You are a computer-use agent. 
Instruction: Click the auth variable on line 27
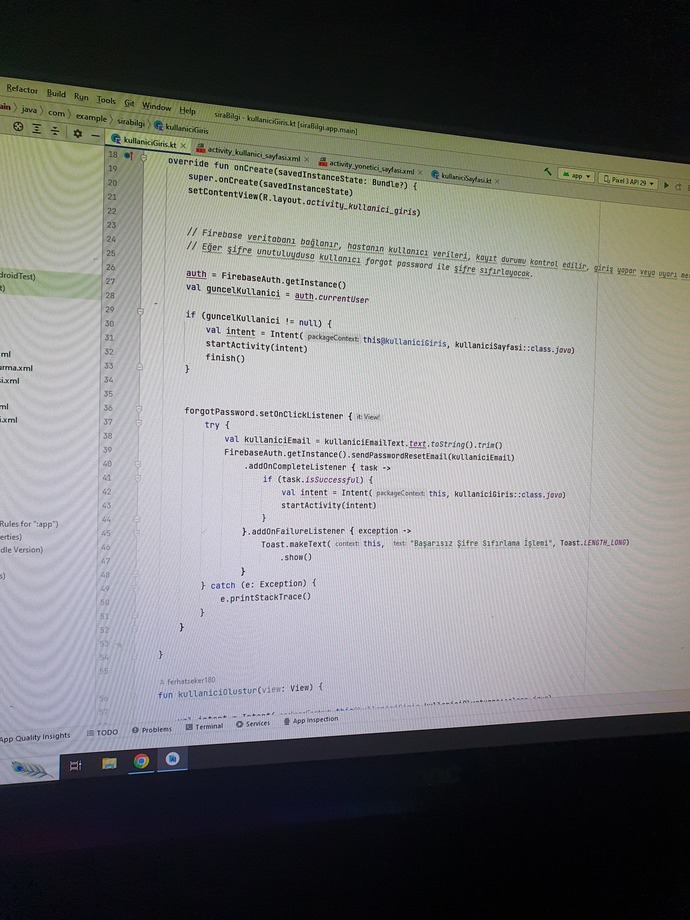click(196, 273)
